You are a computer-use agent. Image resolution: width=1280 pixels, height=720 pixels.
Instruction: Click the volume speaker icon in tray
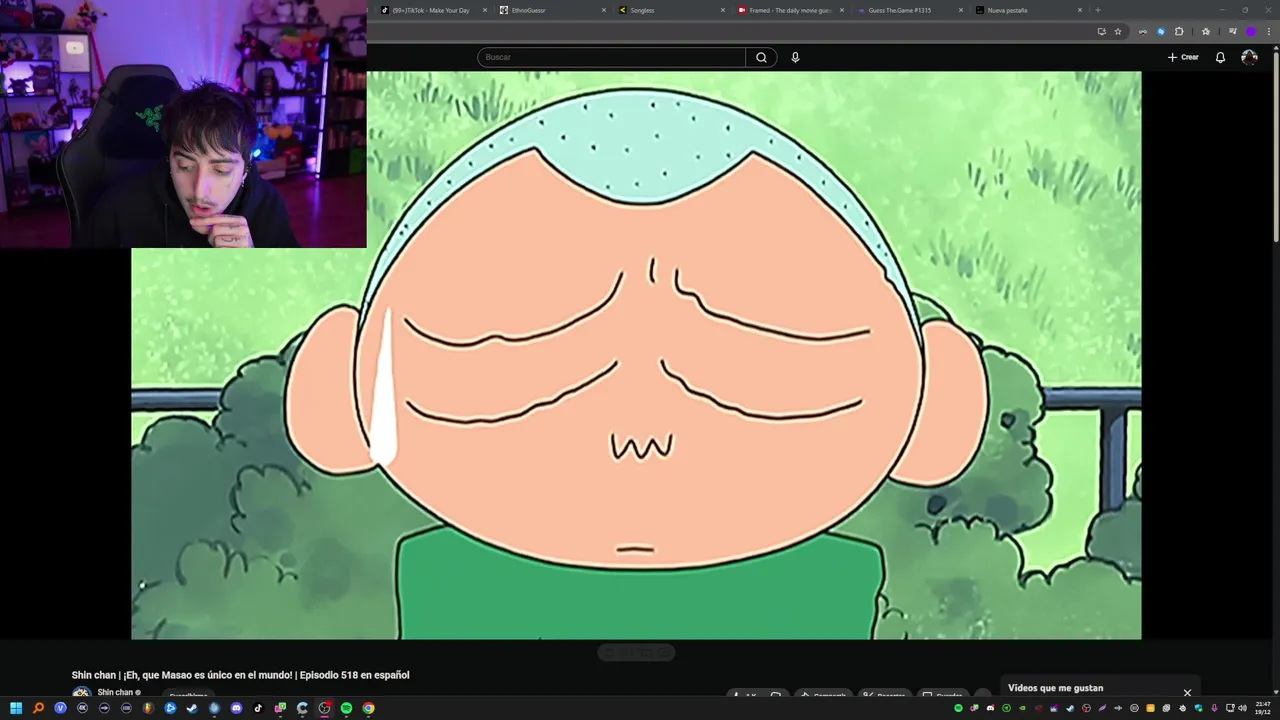(x=1242, y=708)
